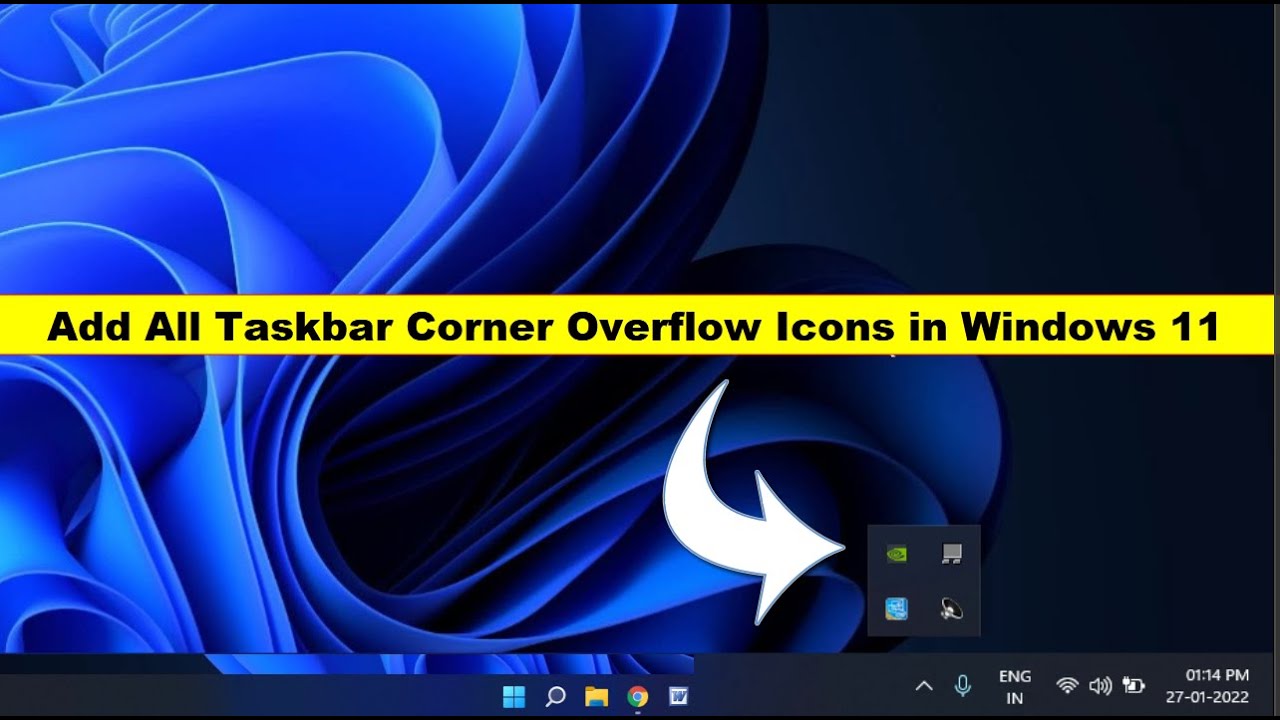
Task: Open Microsoft Word from the taskbar
Action: (678, 696)
